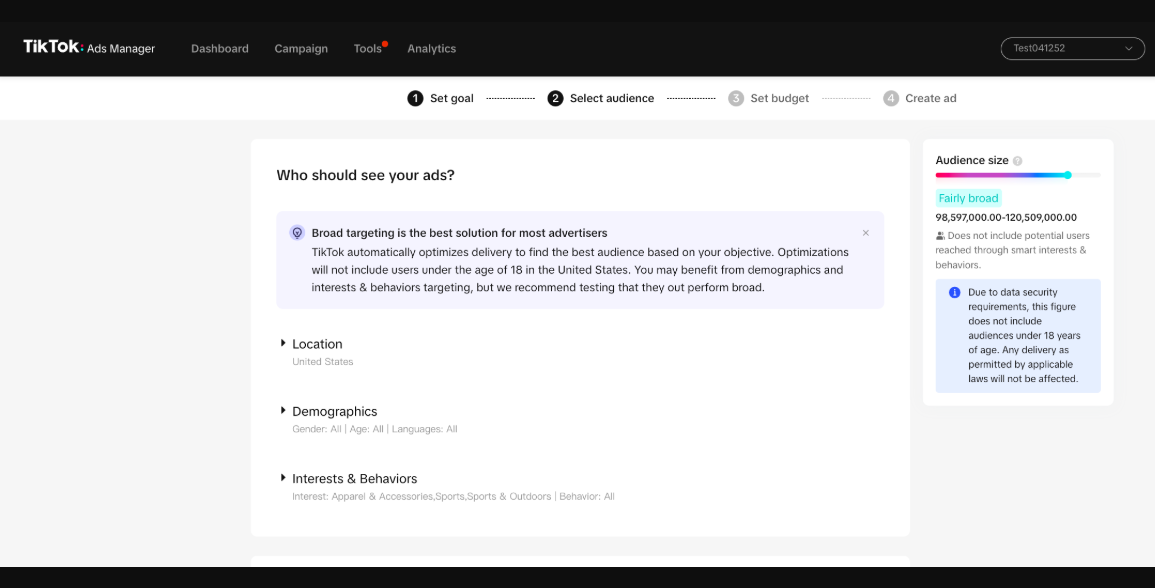Viewport: 1155px width, 588px height.
Task: Expand Interests & Behaviors section
Action: 284,478
